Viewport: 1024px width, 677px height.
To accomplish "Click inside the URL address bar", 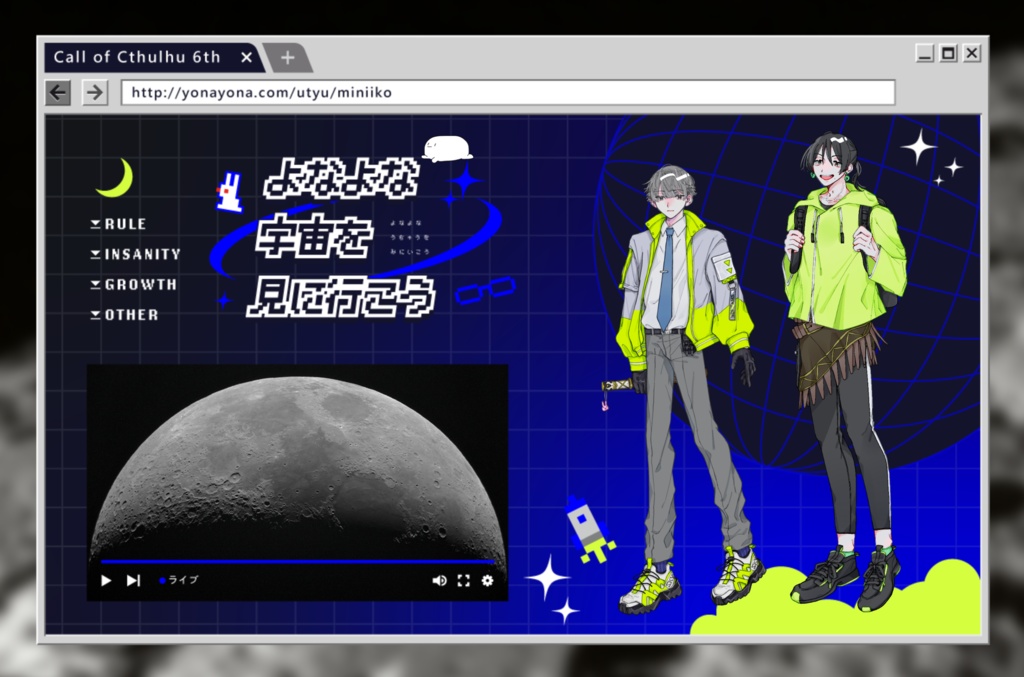I will coord(400,92).
